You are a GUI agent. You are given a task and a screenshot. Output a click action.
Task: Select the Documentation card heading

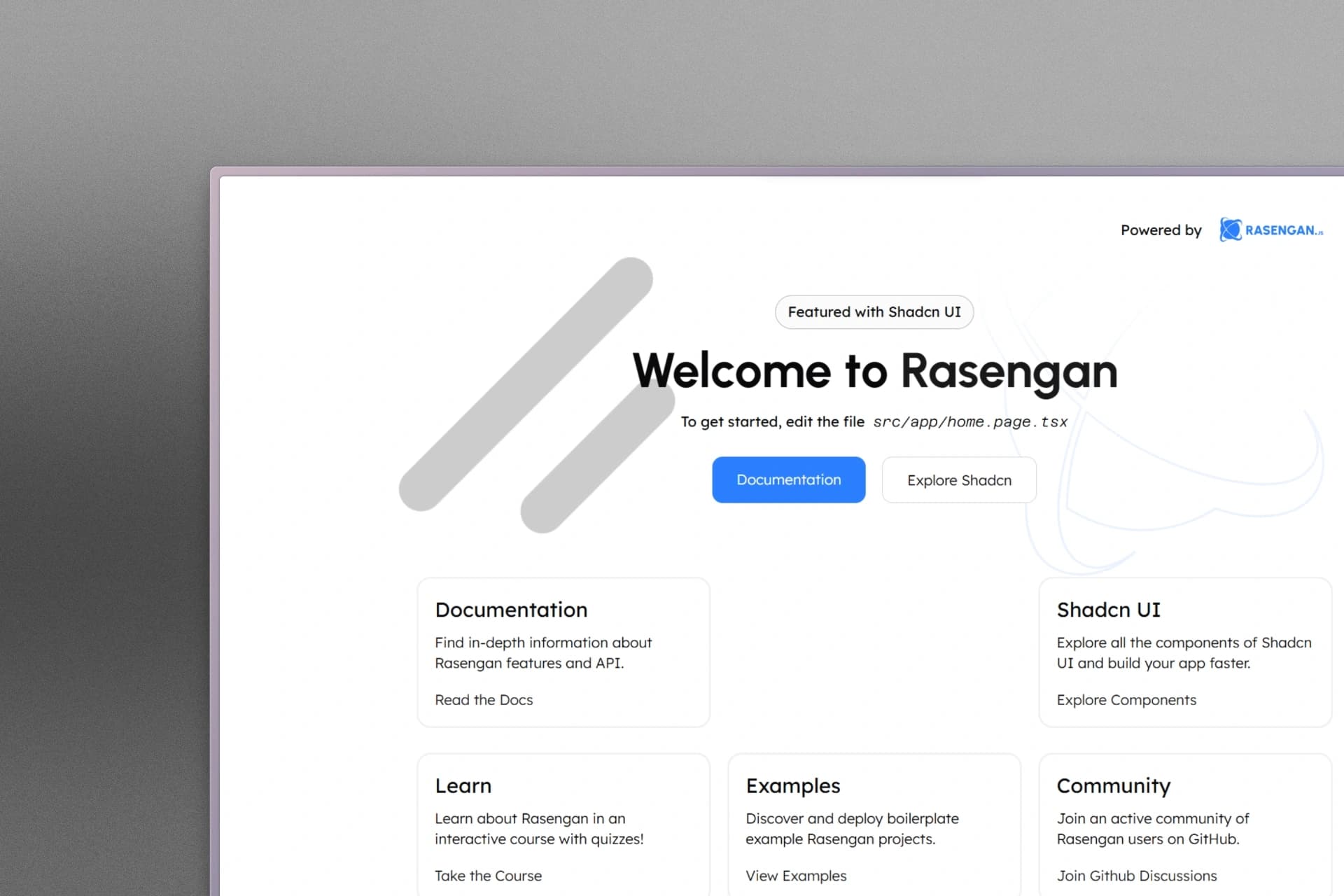tap(511, 610)
